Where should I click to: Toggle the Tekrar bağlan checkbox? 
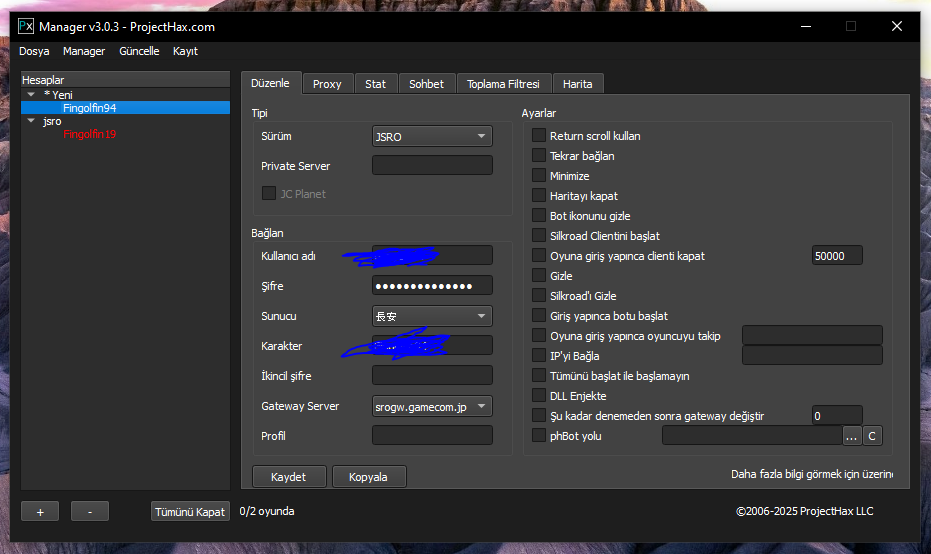539,156
